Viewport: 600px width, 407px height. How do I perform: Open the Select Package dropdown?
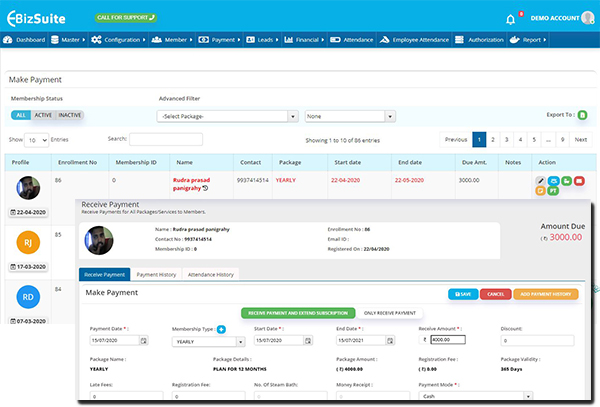227,116
